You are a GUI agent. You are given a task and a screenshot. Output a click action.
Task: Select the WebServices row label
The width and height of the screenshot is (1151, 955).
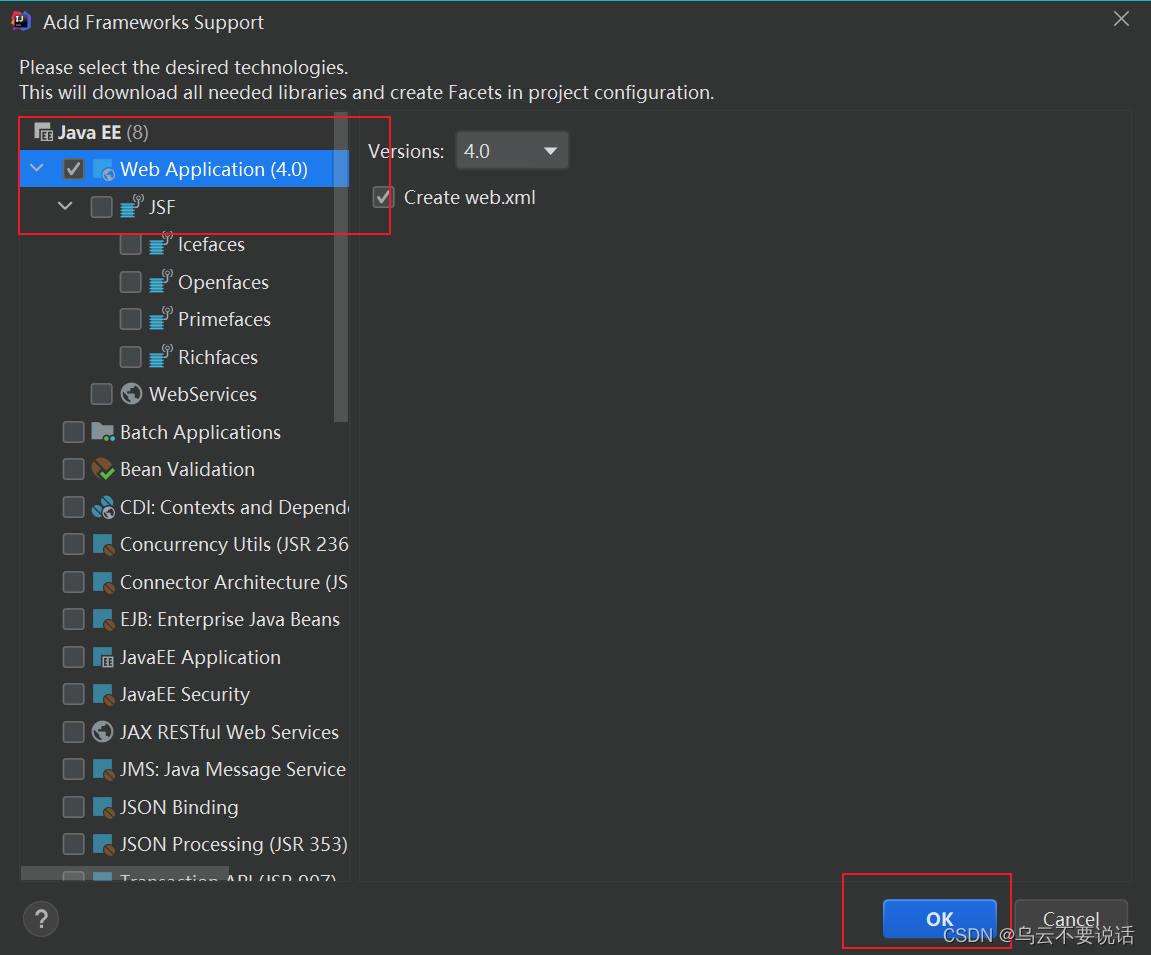(x=203, y=394)
